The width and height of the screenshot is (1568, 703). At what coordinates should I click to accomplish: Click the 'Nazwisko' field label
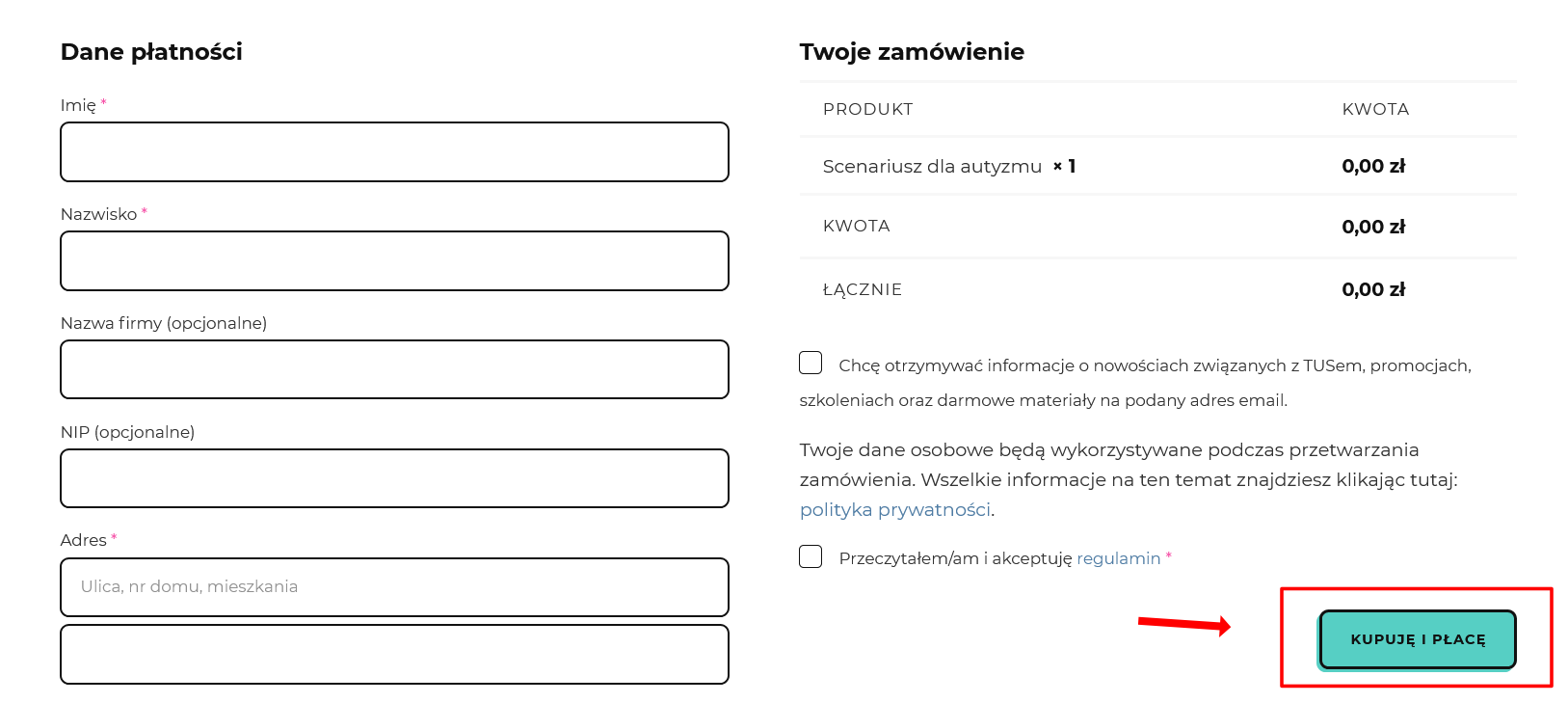point(98,214)
